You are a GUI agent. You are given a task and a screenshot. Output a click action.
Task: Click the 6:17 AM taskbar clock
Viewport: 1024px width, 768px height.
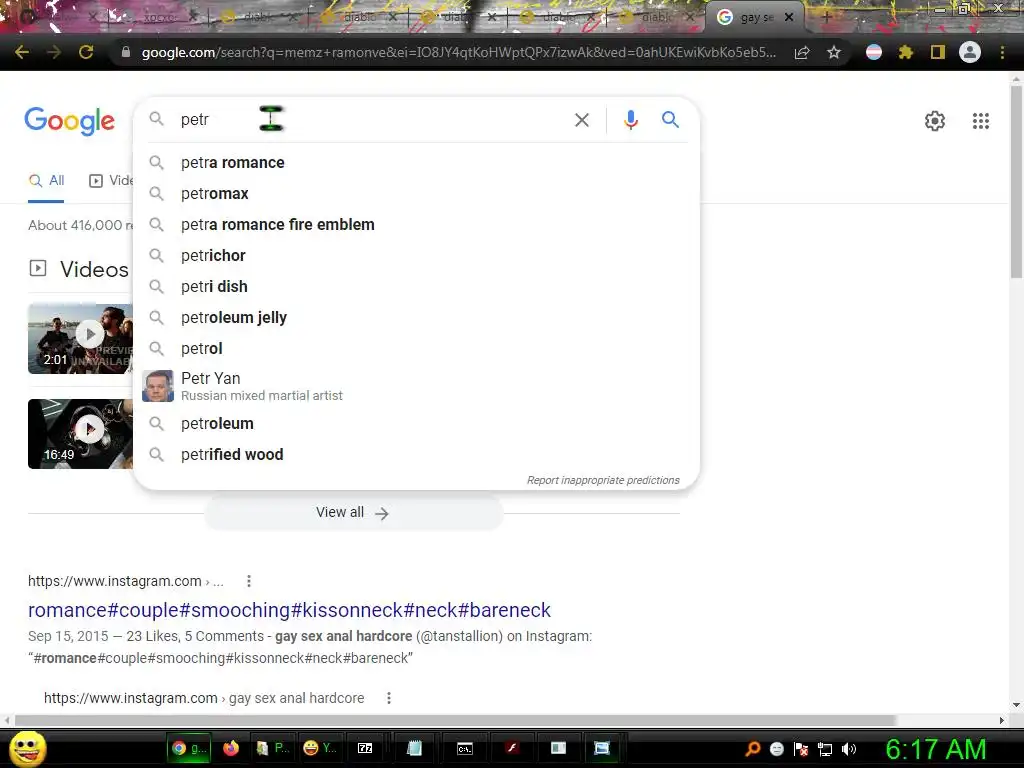[x=935, y=749]
